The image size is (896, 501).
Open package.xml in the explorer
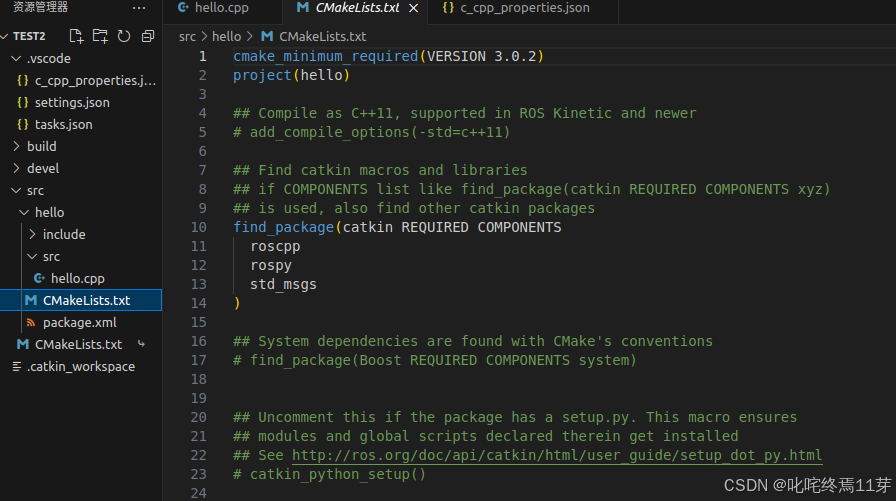tap(81, 322)
